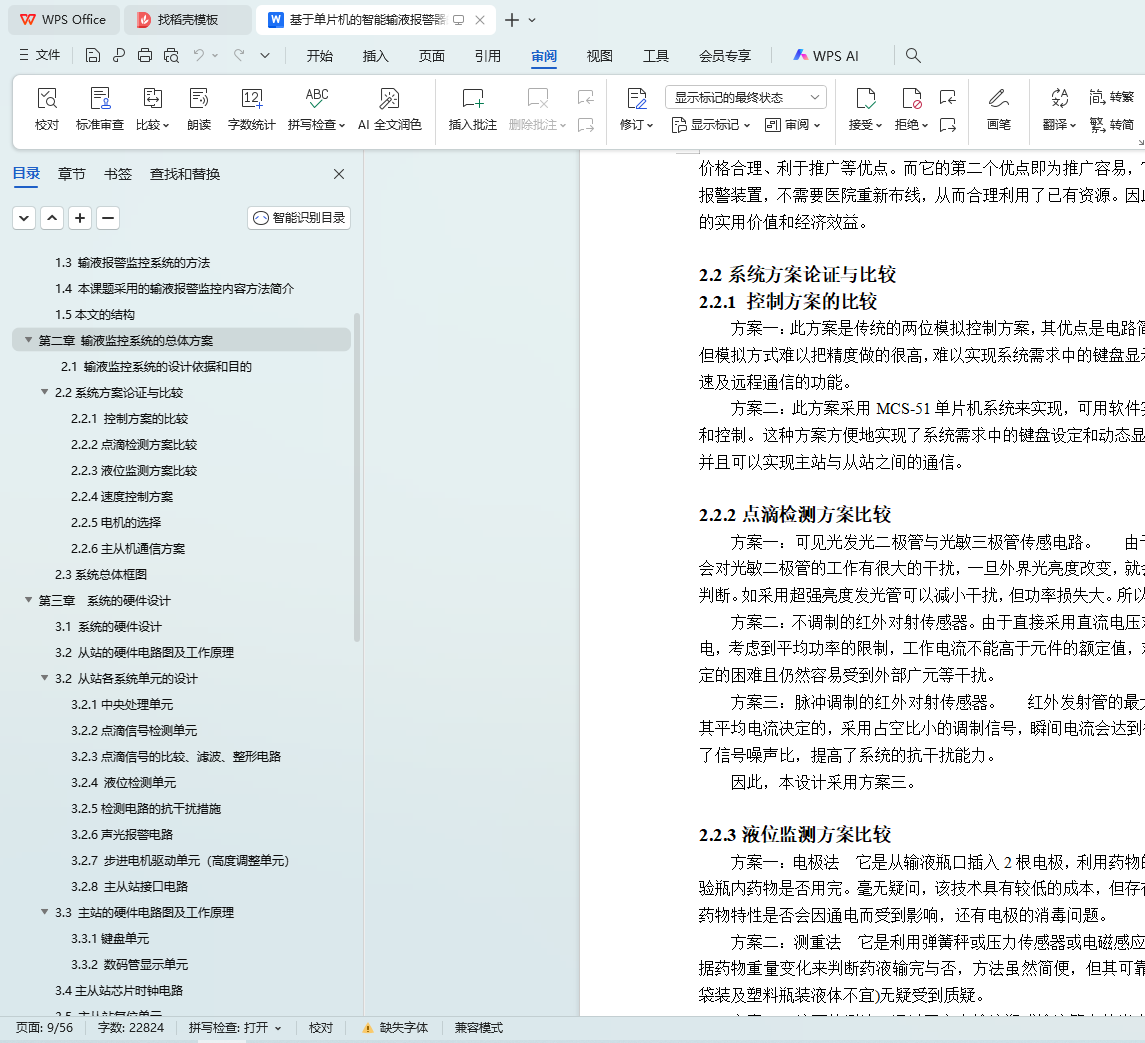Launch 标准审查 standard review
The height and width of the screenshot is (1043, 1145).
[x=100, y=110]
